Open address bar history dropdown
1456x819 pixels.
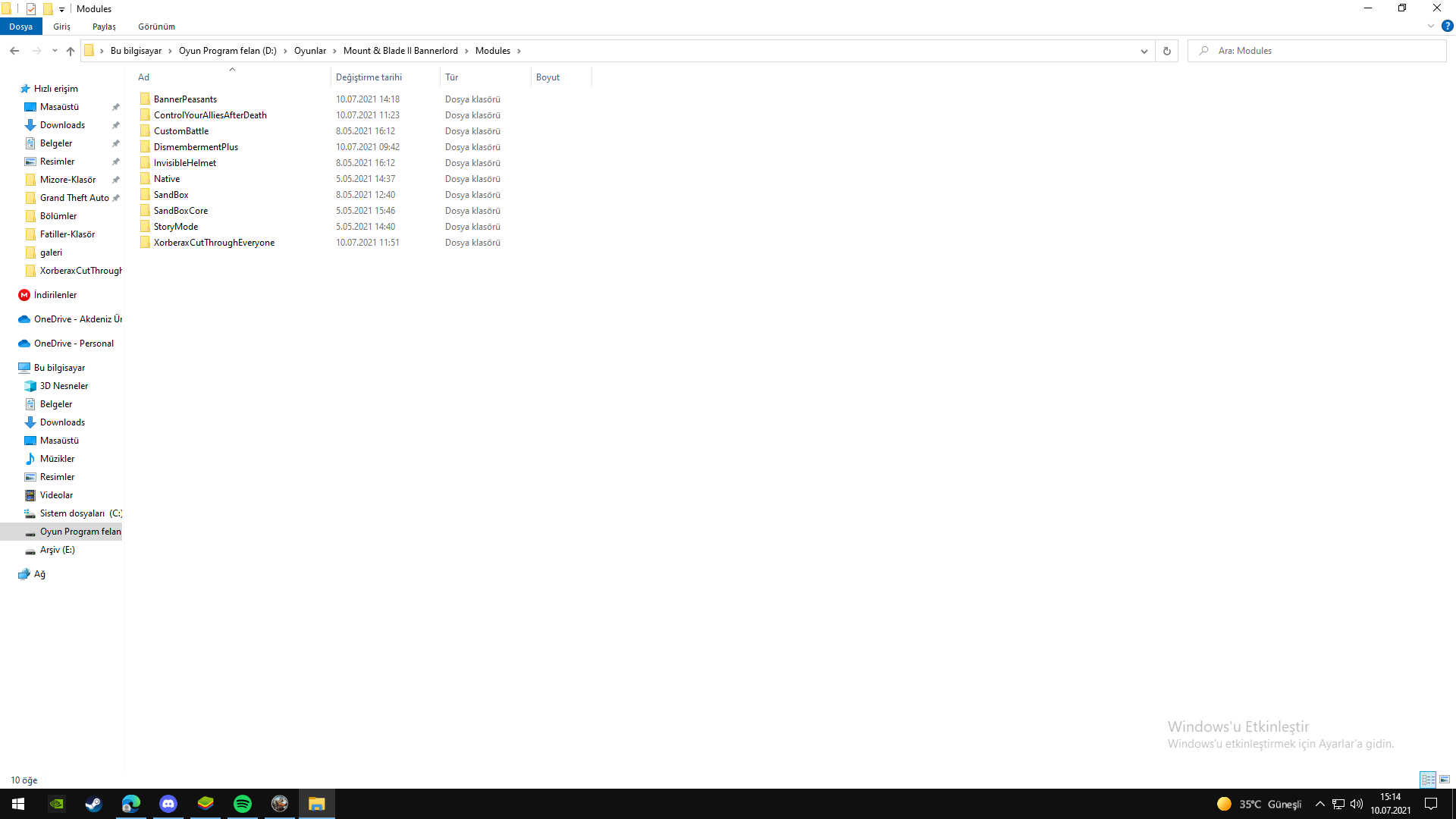pyautogui.click(x=1144, y=51)
